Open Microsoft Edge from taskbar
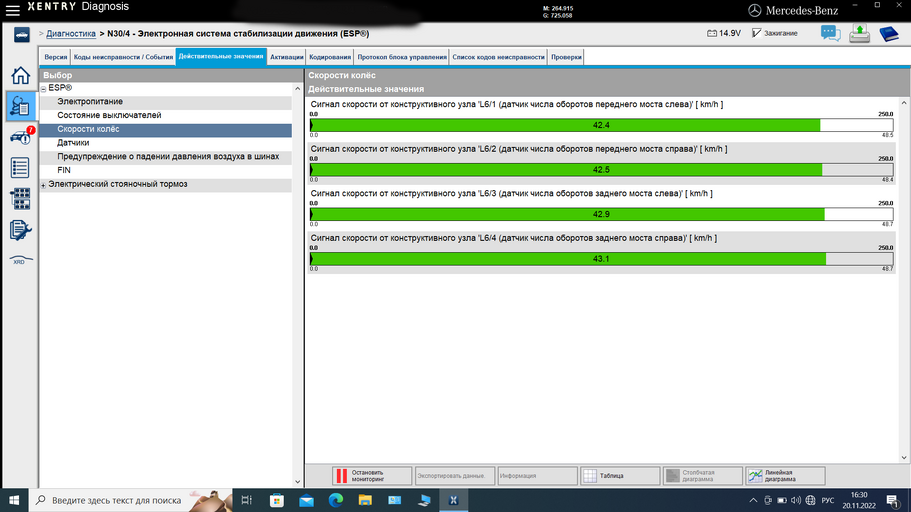Screen dimensions: 911x512 (336, 500)
